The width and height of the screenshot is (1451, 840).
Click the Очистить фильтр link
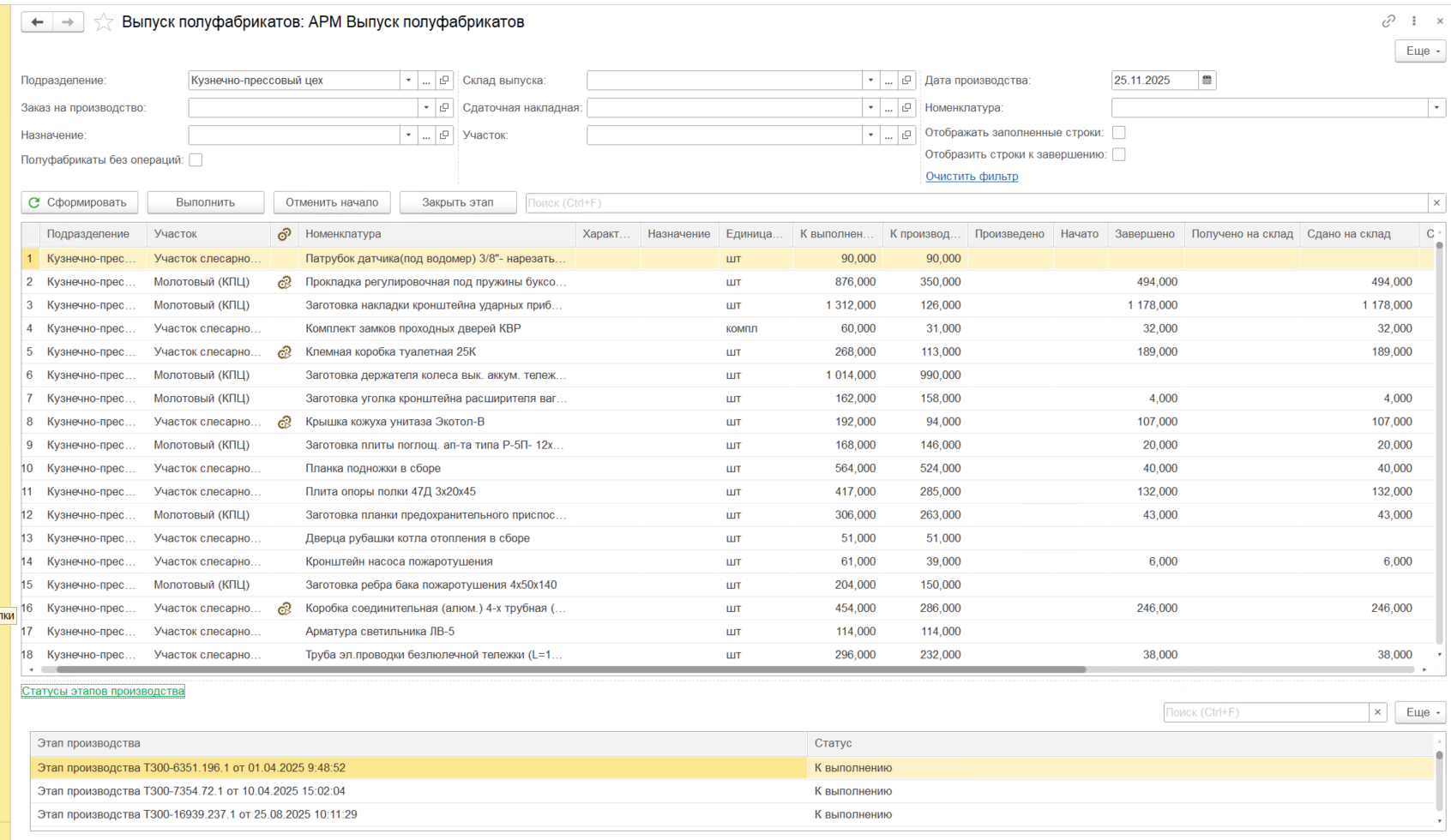point(972,177)
